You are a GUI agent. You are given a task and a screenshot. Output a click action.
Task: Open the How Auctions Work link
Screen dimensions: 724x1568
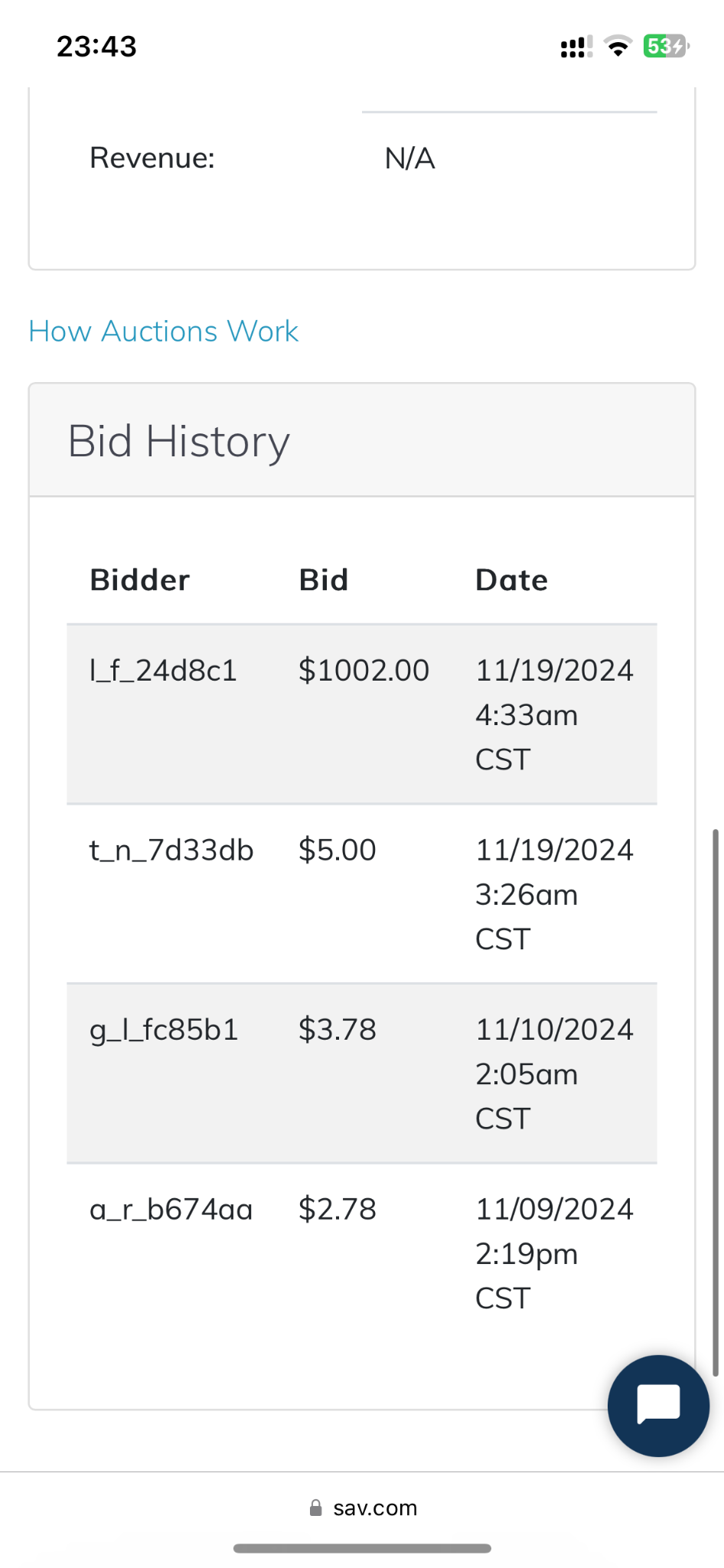click(x=163, y=332)
